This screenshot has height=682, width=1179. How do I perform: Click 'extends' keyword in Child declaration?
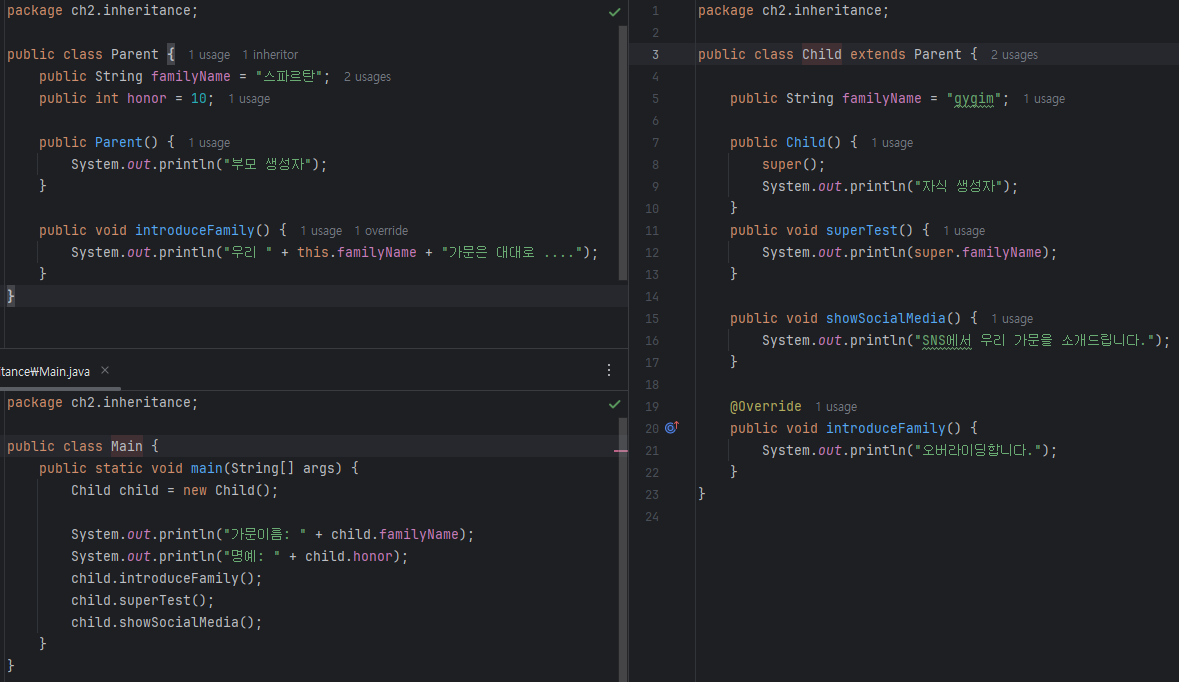pyautogui.click(x=877, y=54)
